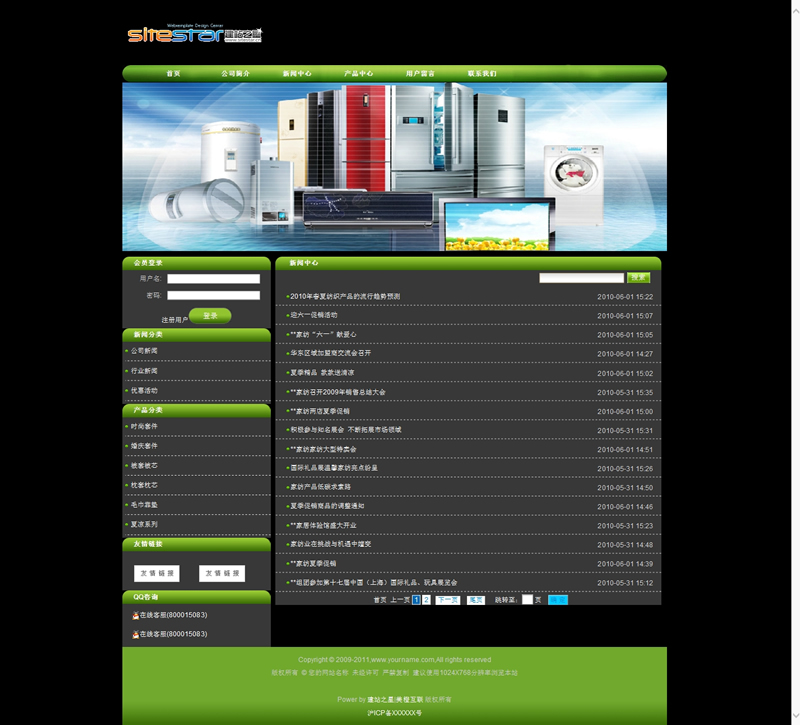Click the first 友情链接 button
This screenshot has width=800, height=725.
point(156,573)
